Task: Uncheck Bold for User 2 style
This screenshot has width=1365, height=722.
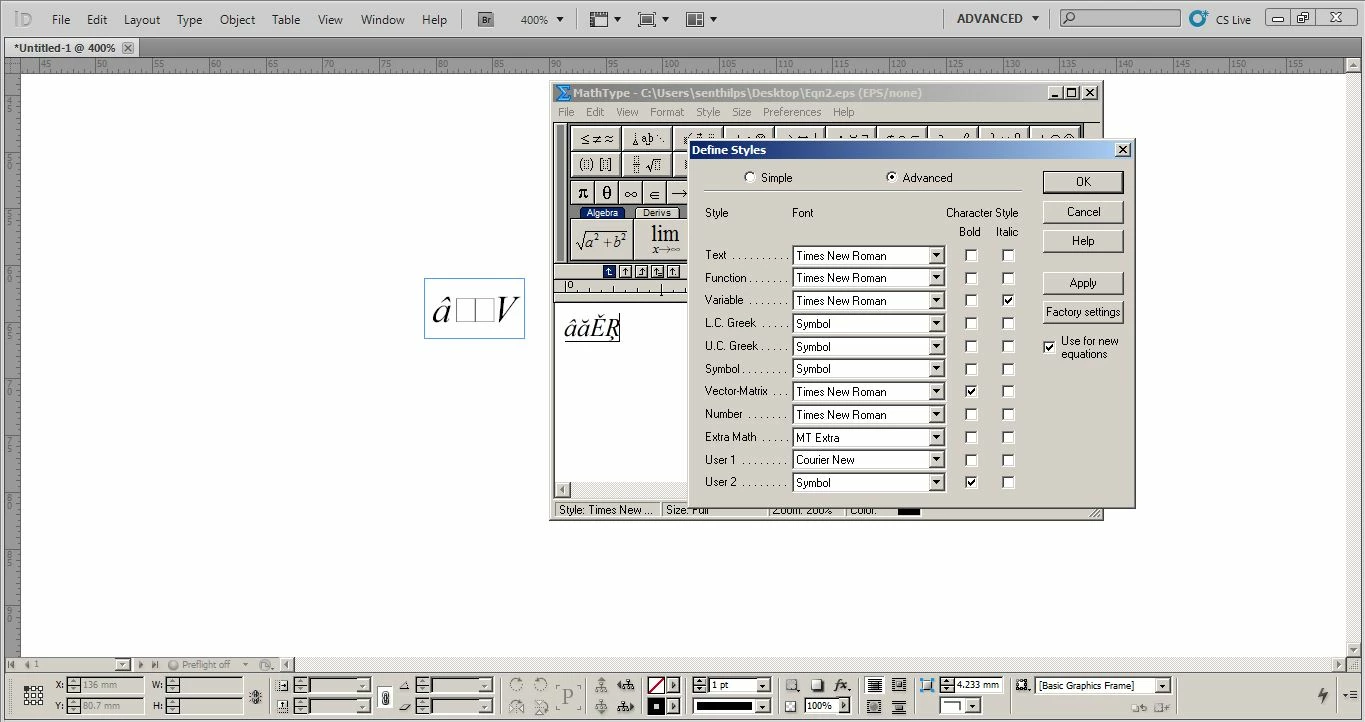Action: tap(971, 482)
